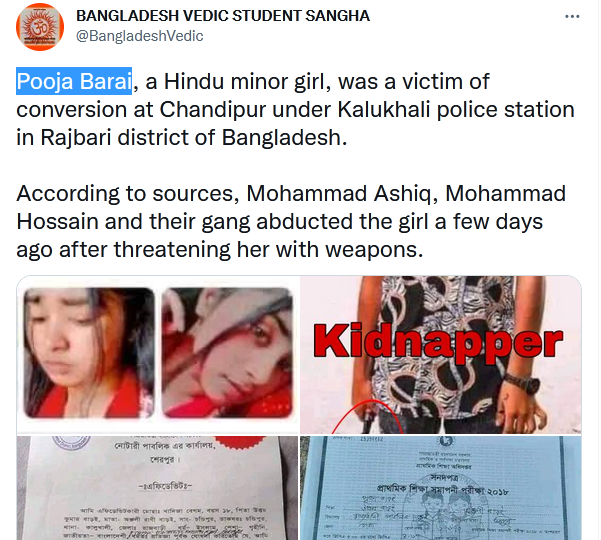Click the Bangladesh Vedic Student Sangha profile avatar

40,27
